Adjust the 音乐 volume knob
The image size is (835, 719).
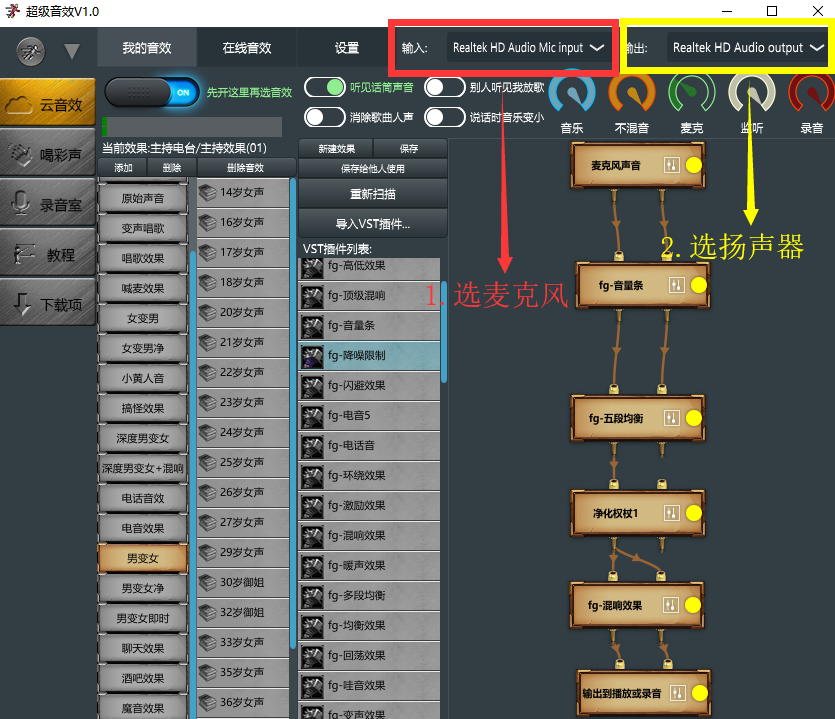[572, 92]
